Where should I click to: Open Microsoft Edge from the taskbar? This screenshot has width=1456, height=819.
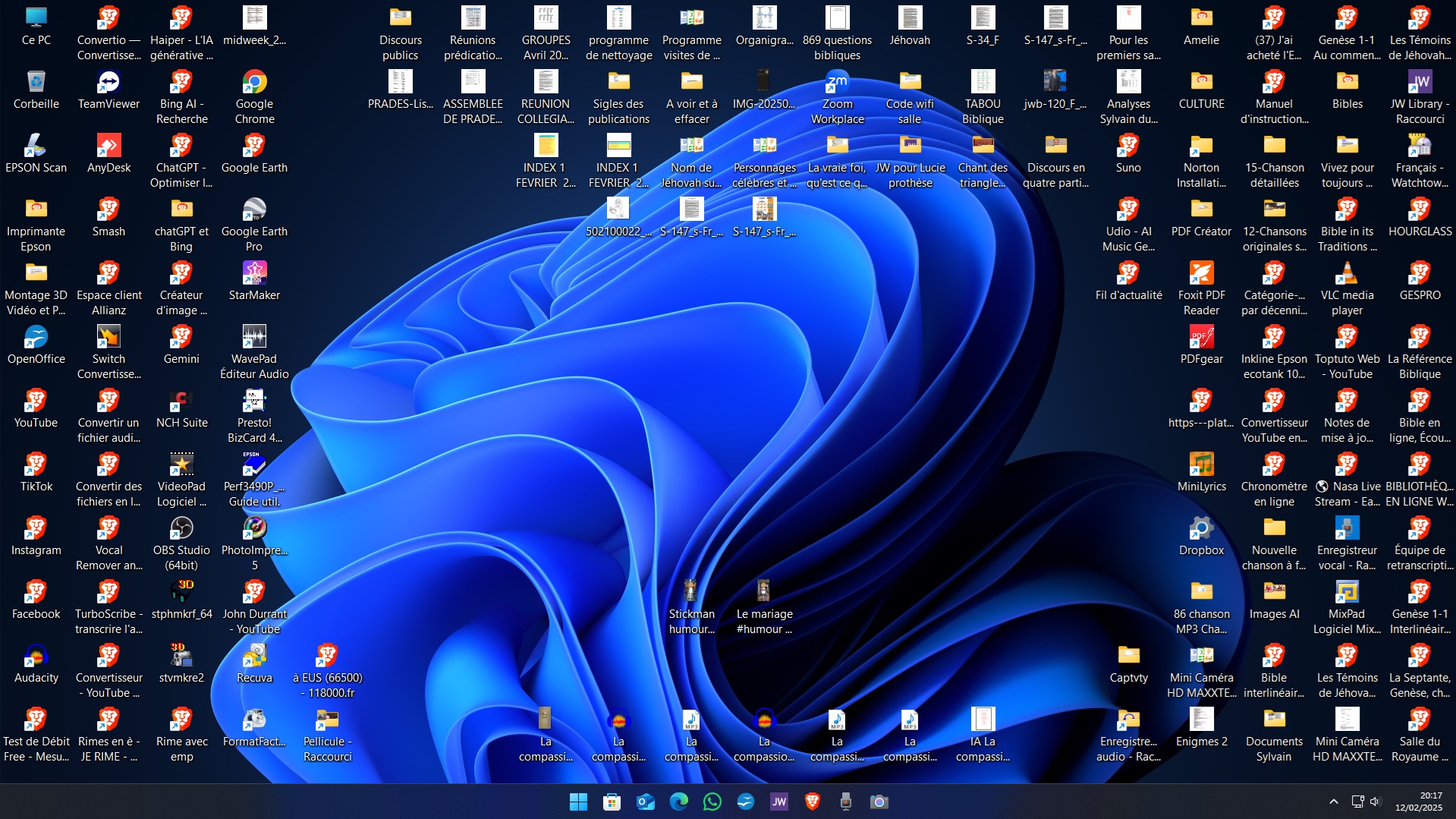point(678,802)
